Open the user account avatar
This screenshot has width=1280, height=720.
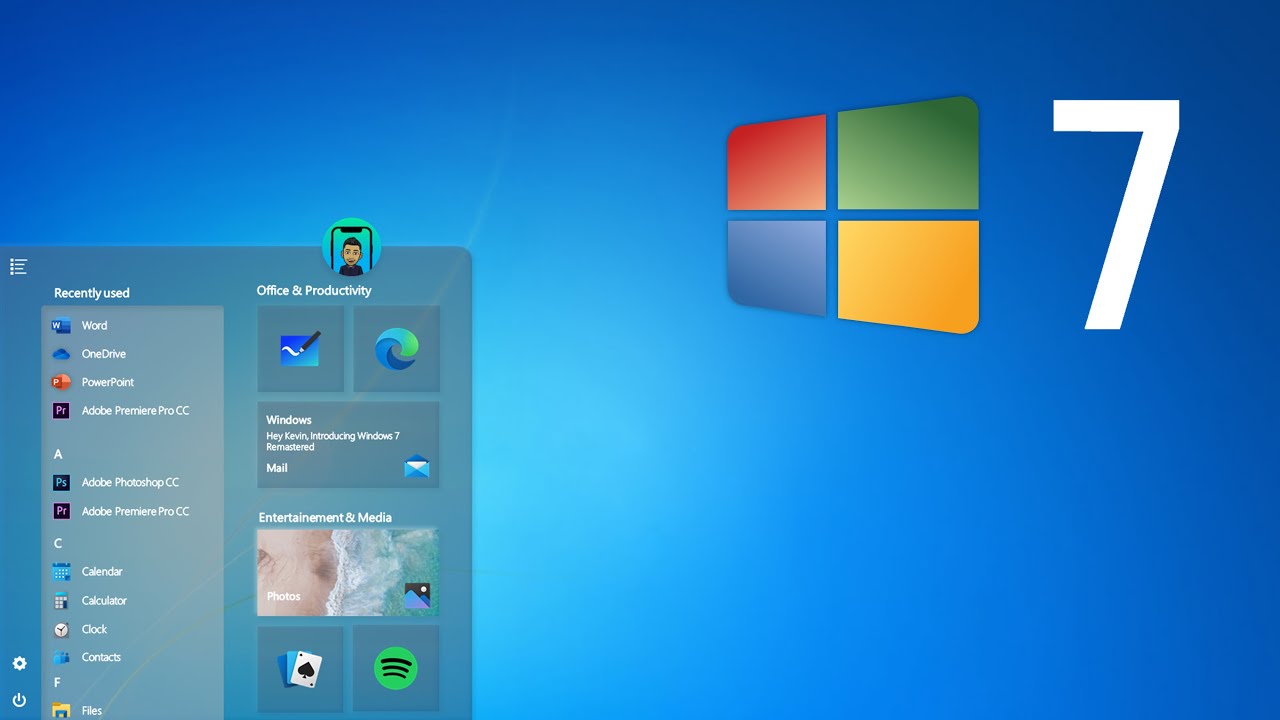pyautogui.click(x=352, y=247)
